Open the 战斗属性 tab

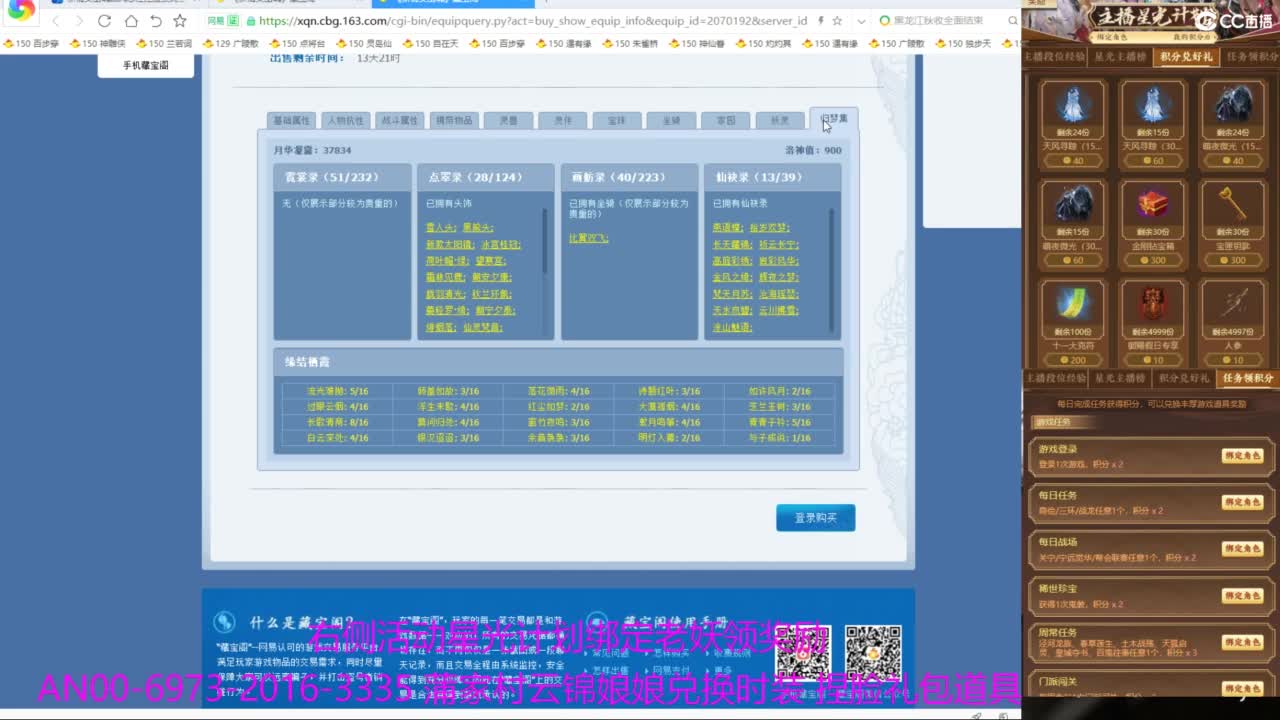[400, 120]
